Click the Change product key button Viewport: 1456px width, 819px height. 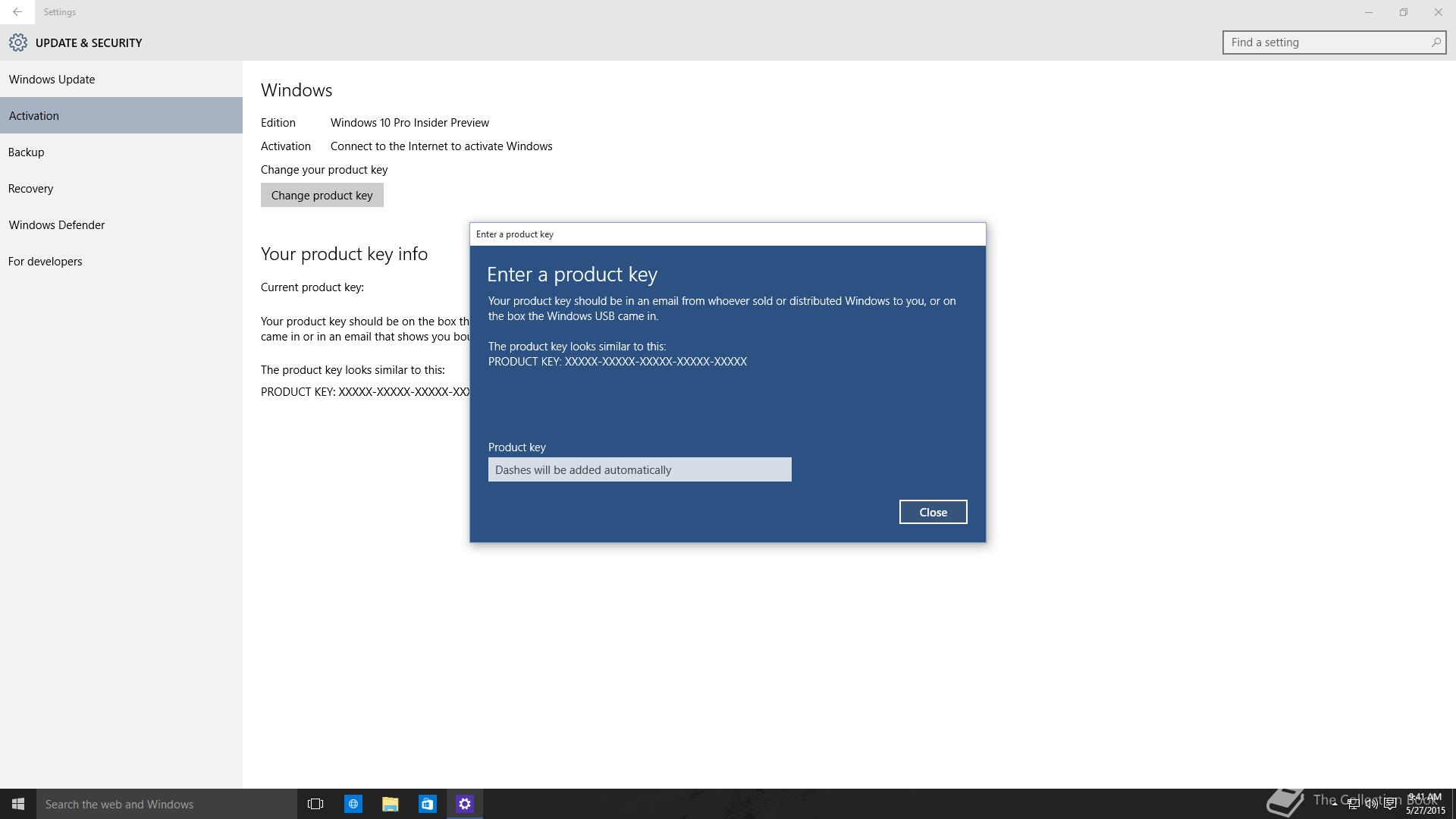[x=322, y=195]
